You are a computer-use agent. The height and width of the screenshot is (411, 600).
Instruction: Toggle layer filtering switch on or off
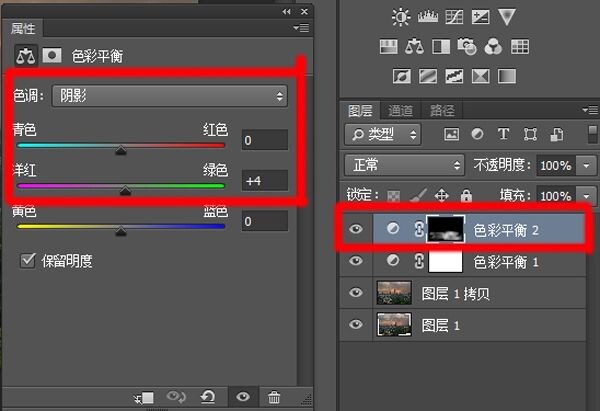(592, 135)
